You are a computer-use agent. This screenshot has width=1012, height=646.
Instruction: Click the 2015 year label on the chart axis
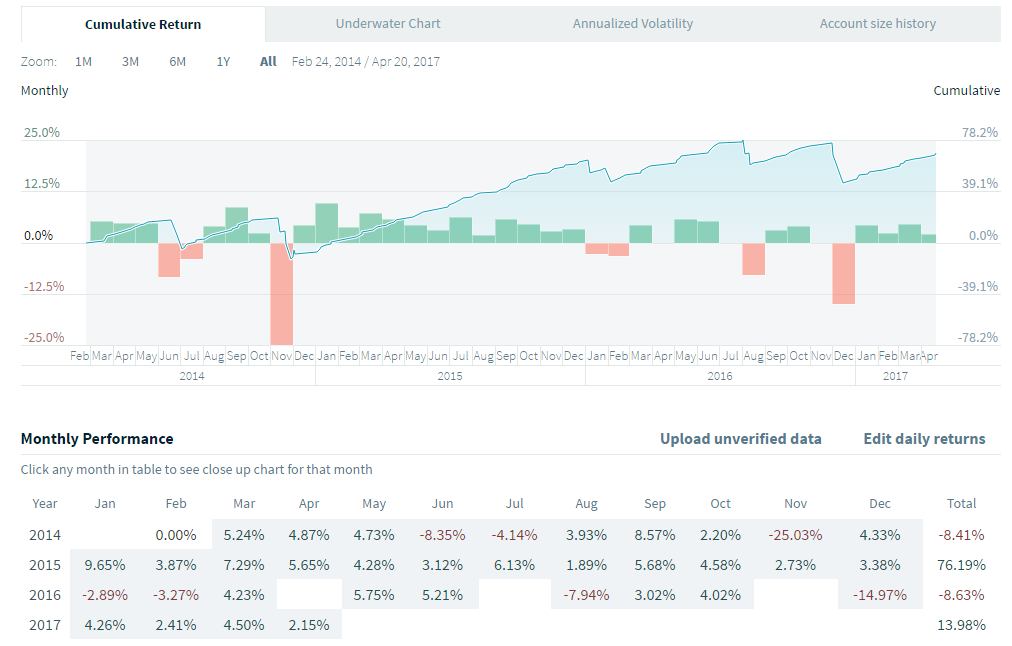point(450,376)
